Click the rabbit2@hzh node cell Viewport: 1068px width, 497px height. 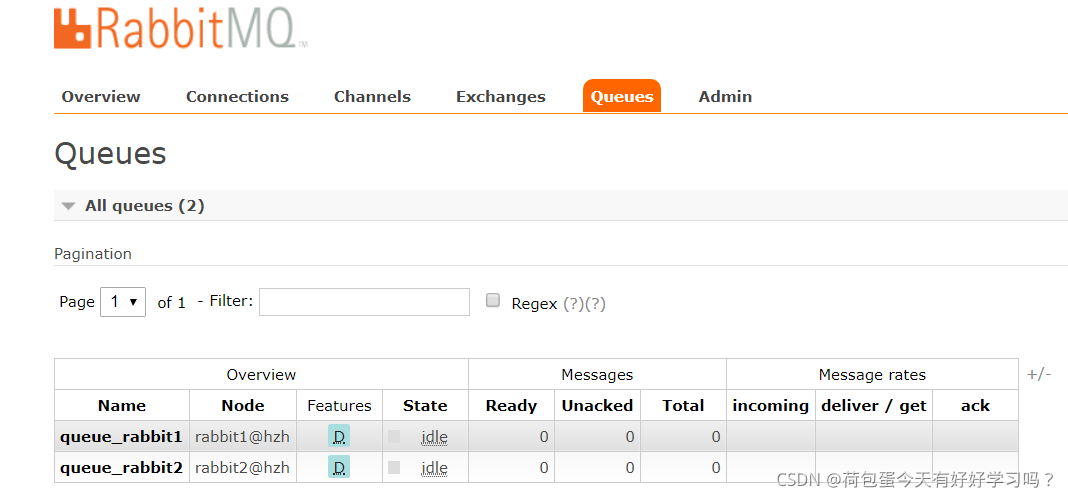click(242, 468)
